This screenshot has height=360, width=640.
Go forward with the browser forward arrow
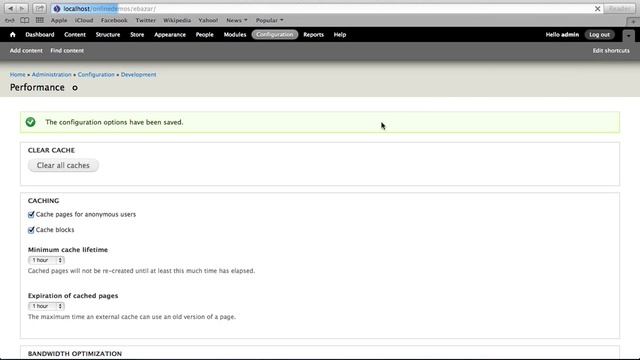(22, 9)
